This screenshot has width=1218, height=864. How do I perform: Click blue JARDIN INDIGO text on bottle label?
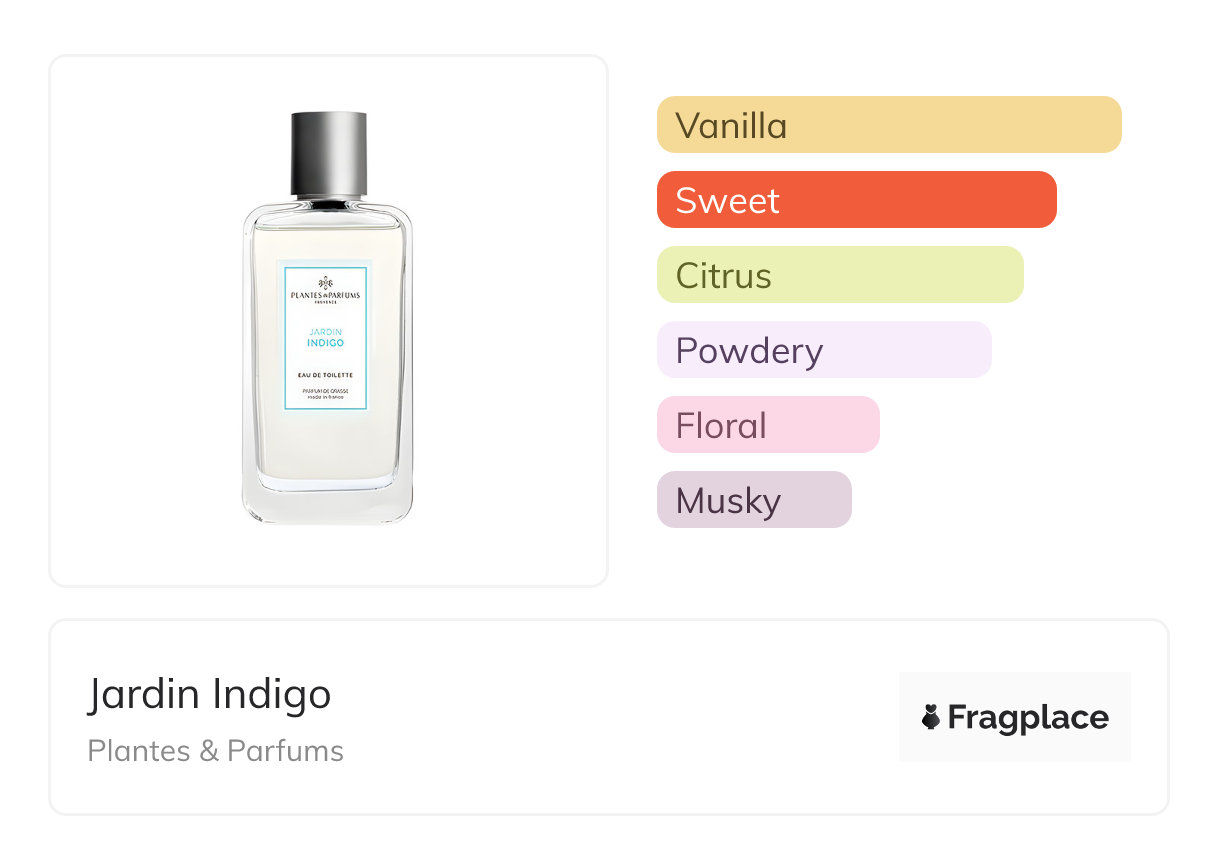click(325, 337)
